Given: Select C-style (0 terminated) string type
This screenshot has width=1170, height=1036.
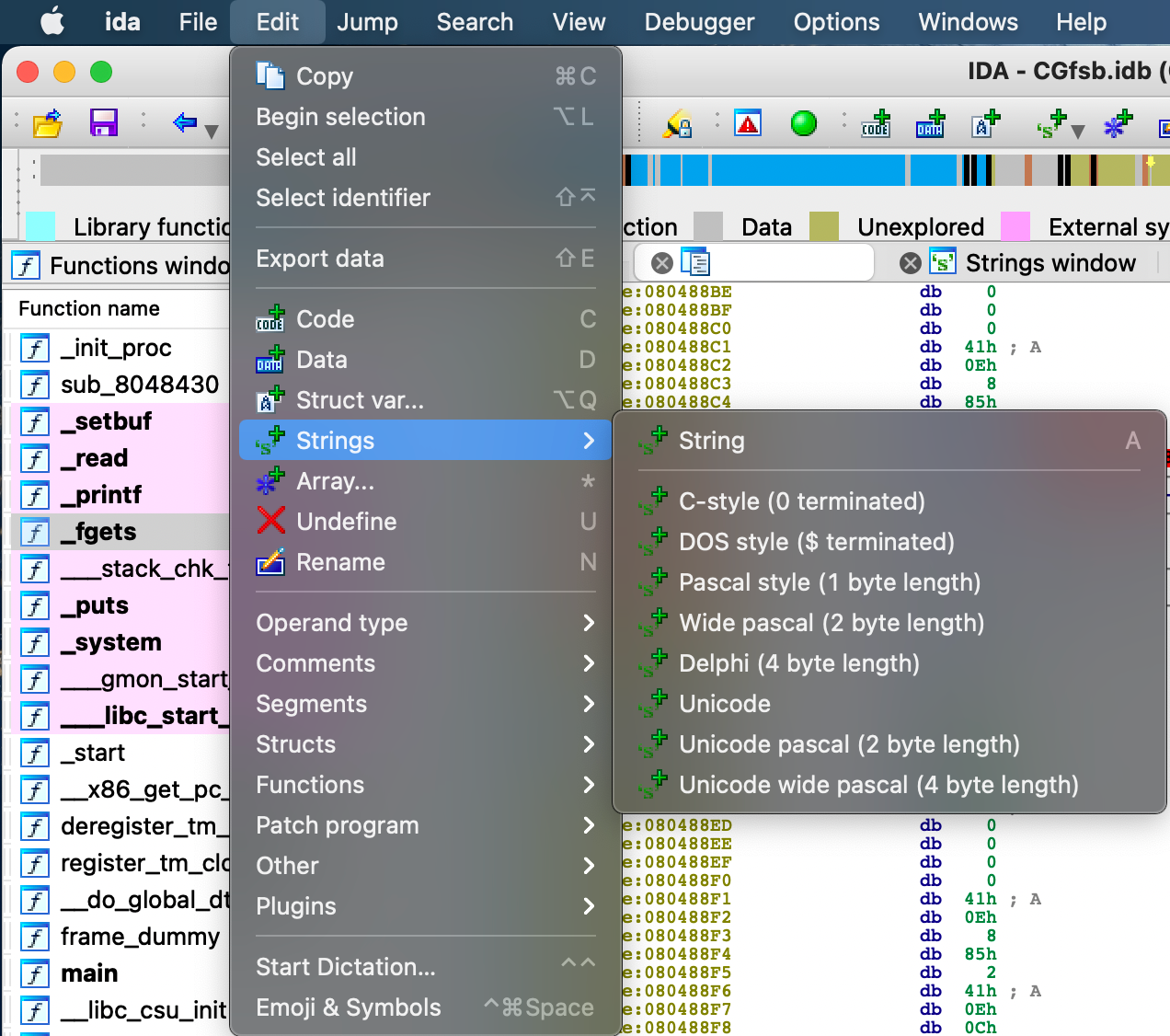Looking at the screenshot, I should point(889,501).
